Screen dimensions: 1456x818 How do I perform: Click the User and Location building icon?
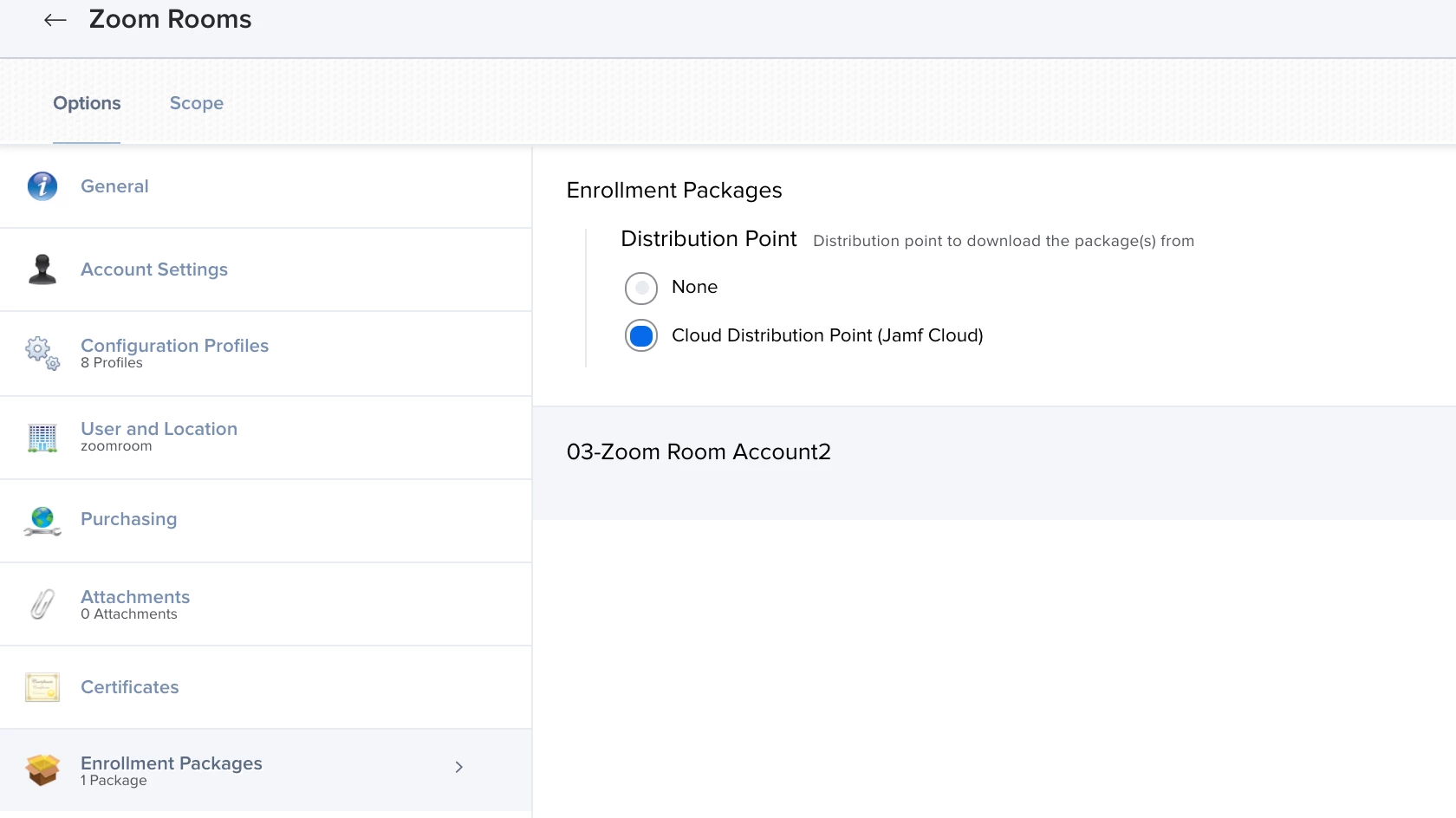pos(42,438)
